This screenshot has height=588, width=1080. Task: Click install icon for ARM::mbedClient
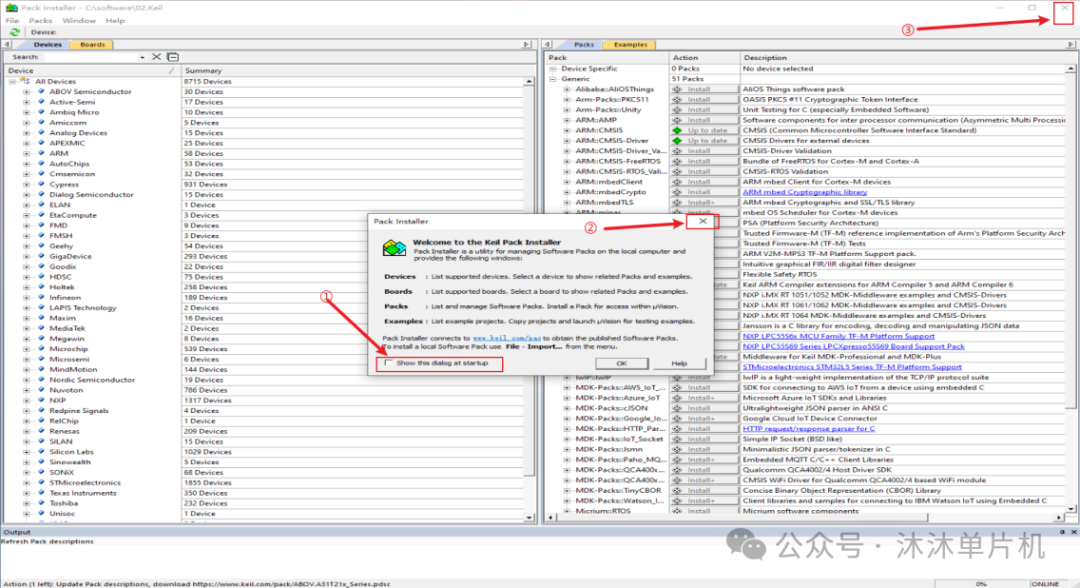click(x=677, y=182)
